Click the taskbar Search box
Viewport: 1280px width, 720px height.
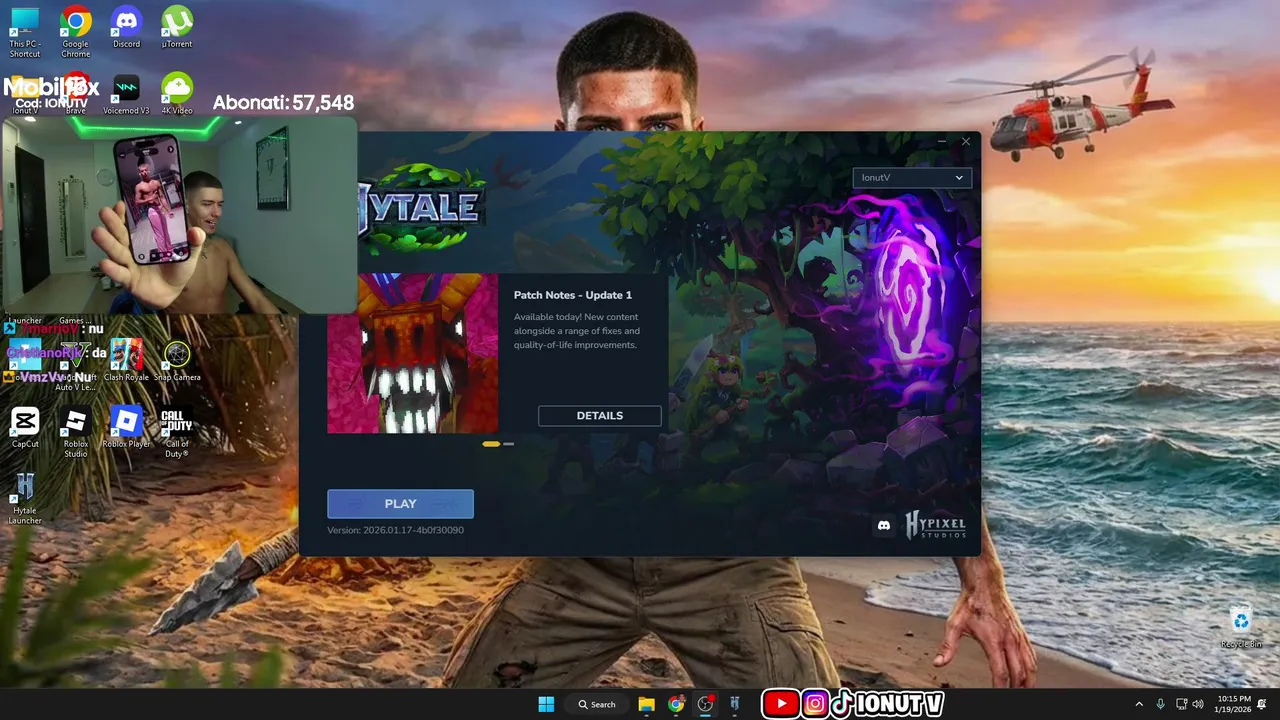597,704
